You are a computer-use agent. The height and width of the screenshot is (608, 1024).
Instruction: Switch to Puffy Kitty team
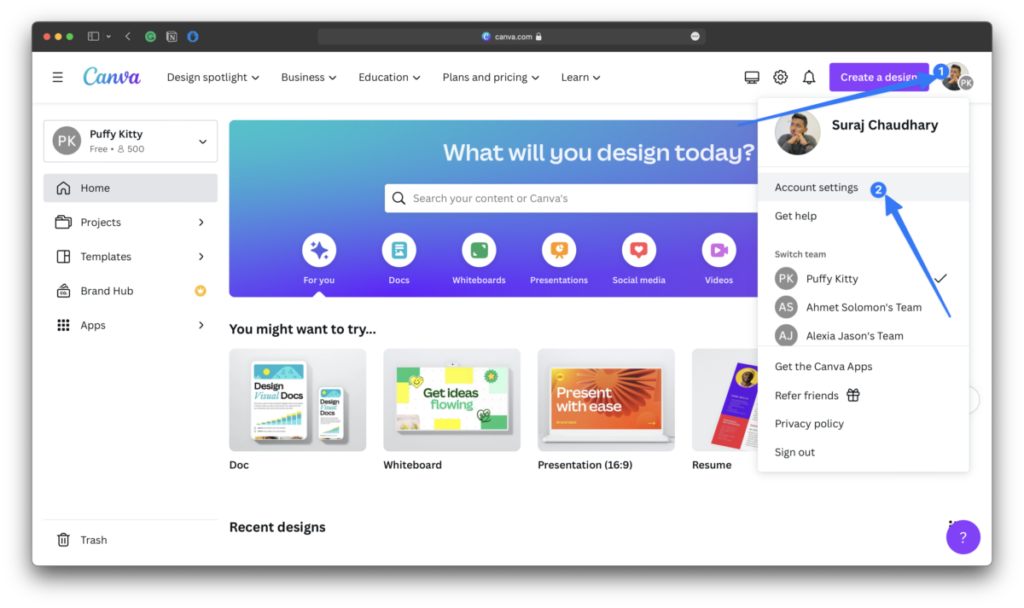tap(863, 279)
